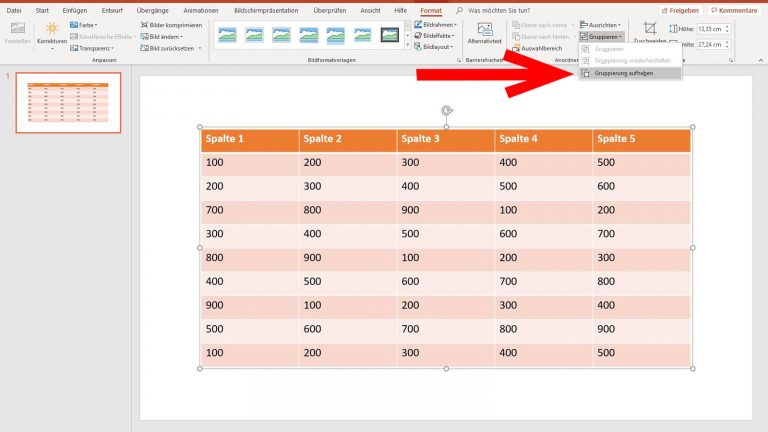
Task: Click the bottom-right resize handle of the table
Action: [x=693, y=368]
